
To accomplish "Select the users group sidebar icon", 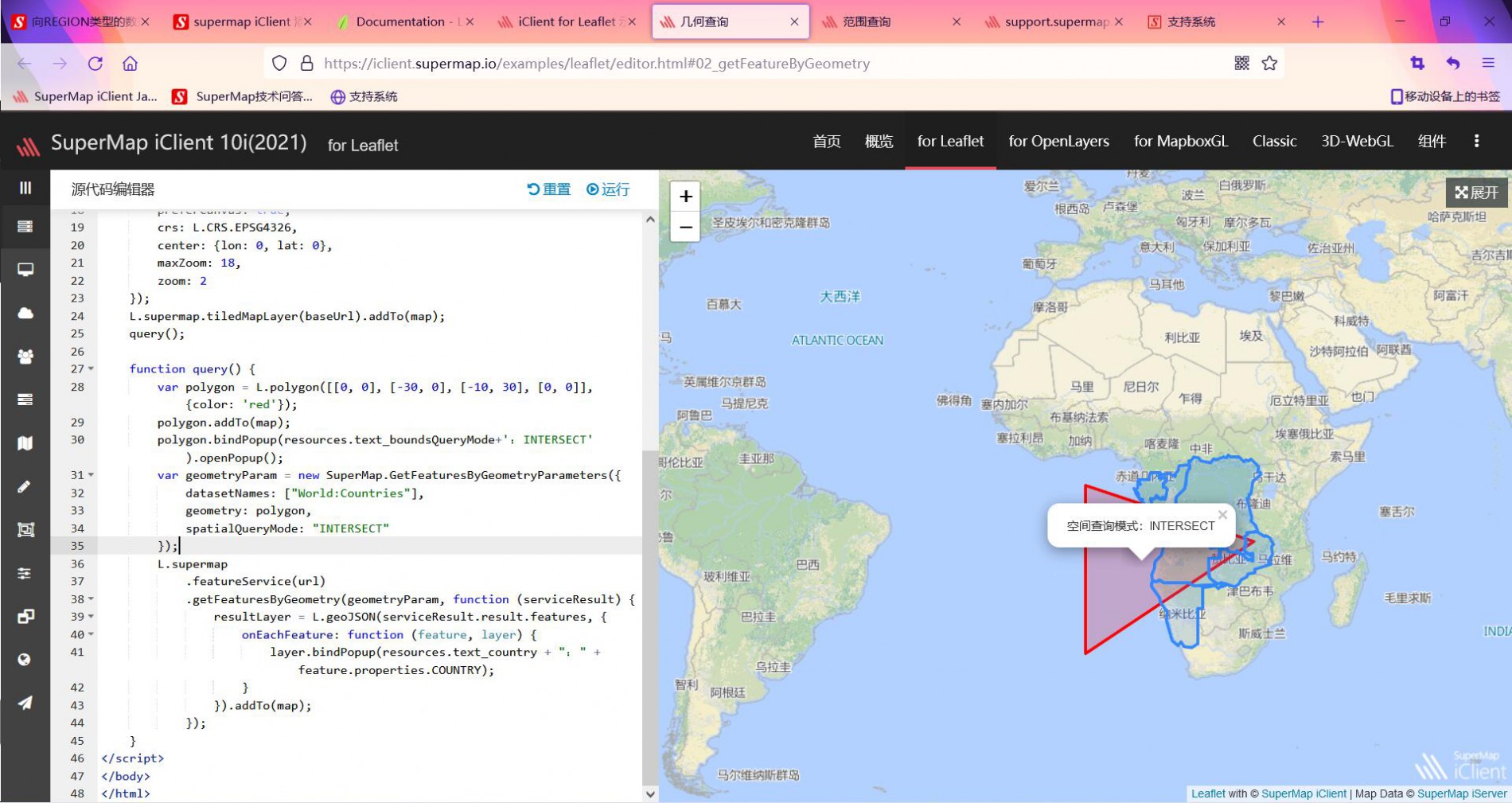I will [x=25, y=357].
